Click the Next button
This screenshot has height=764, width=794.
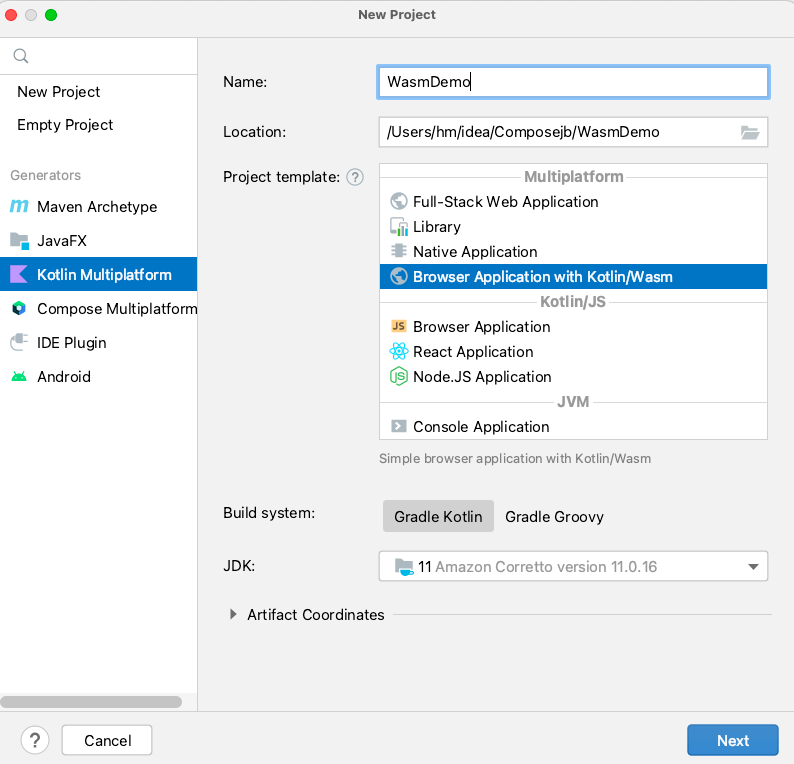[732, 741]
